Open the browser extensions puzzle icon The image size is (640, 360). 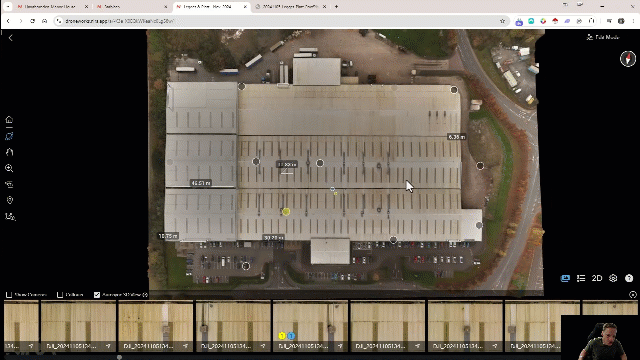(591, 21)
